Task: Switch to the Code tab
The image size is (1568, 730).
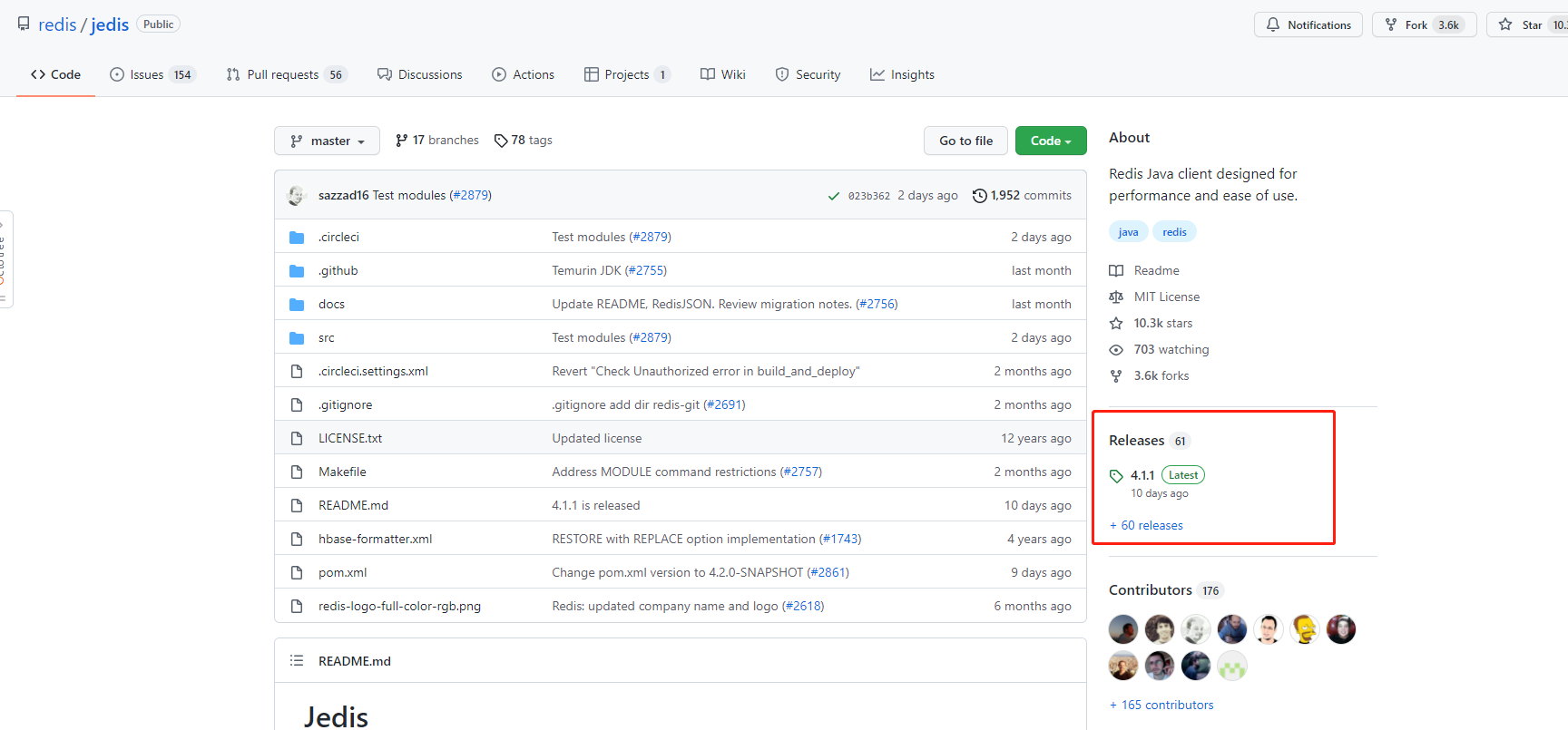Action: [55, 74]
